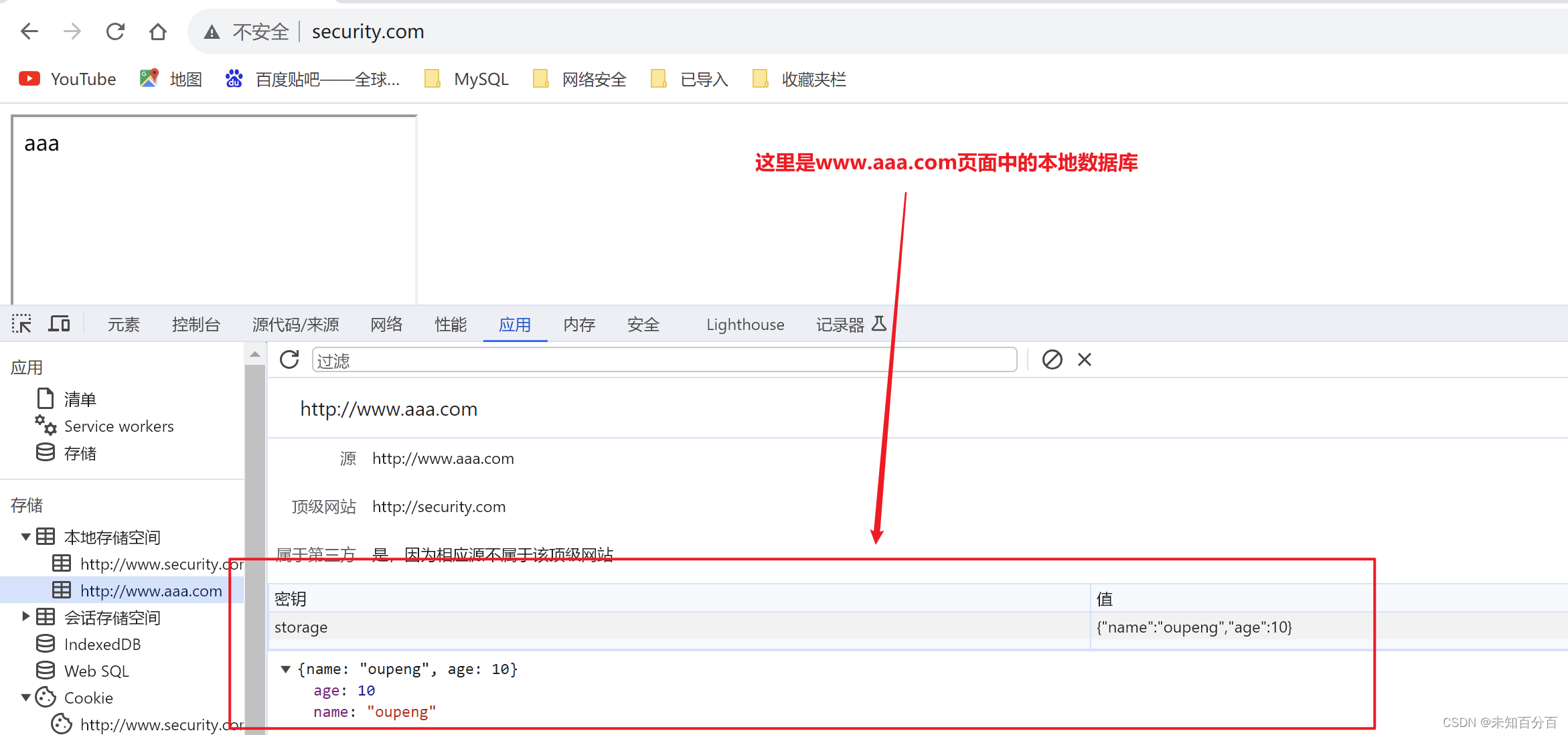Switch to the Lighthouse tab
Viewport: 1568px width, 735px height.
[744, 325]
